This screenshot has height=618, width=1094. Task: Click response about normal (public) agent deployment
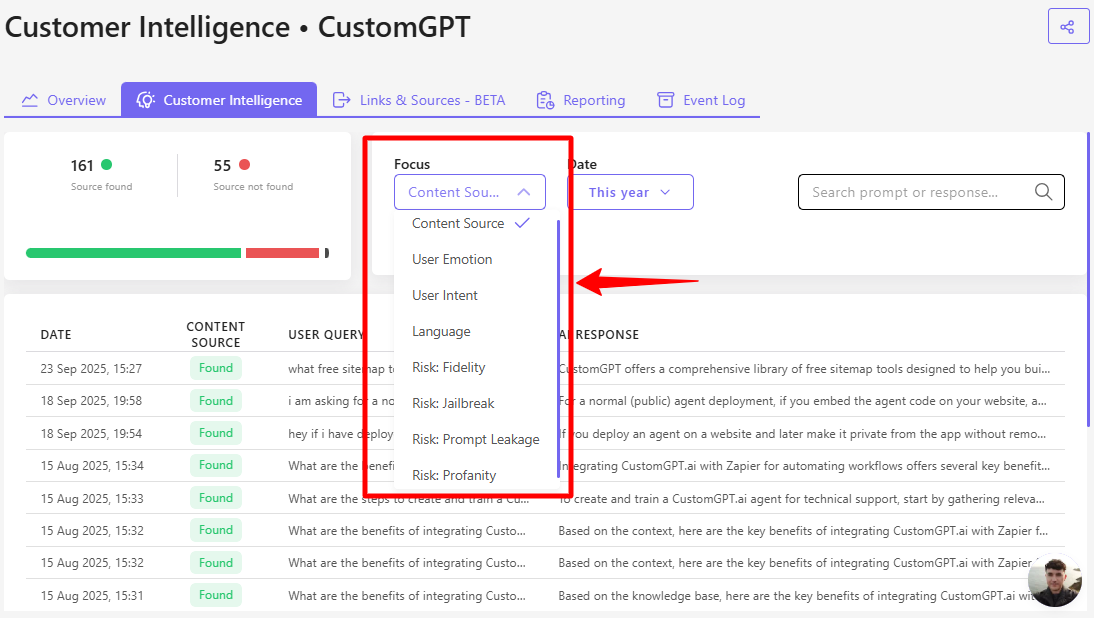point(802,401)
